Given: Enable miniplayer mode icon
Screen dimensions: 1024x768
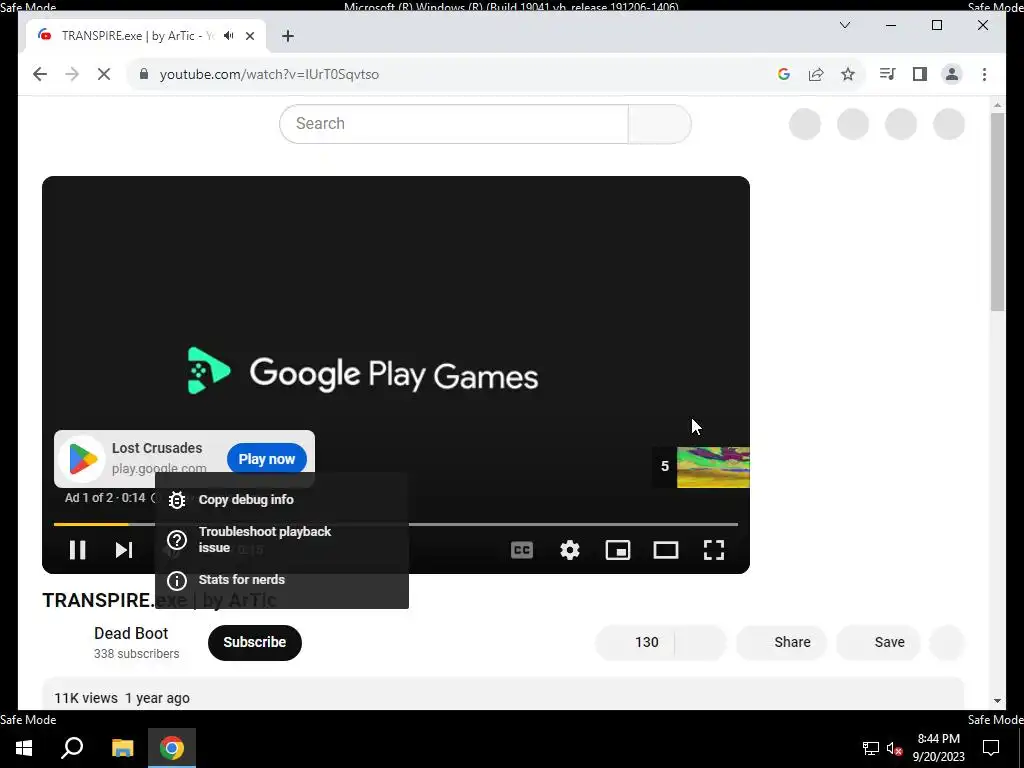Looking at the screenshot, I should coord(618,550).
